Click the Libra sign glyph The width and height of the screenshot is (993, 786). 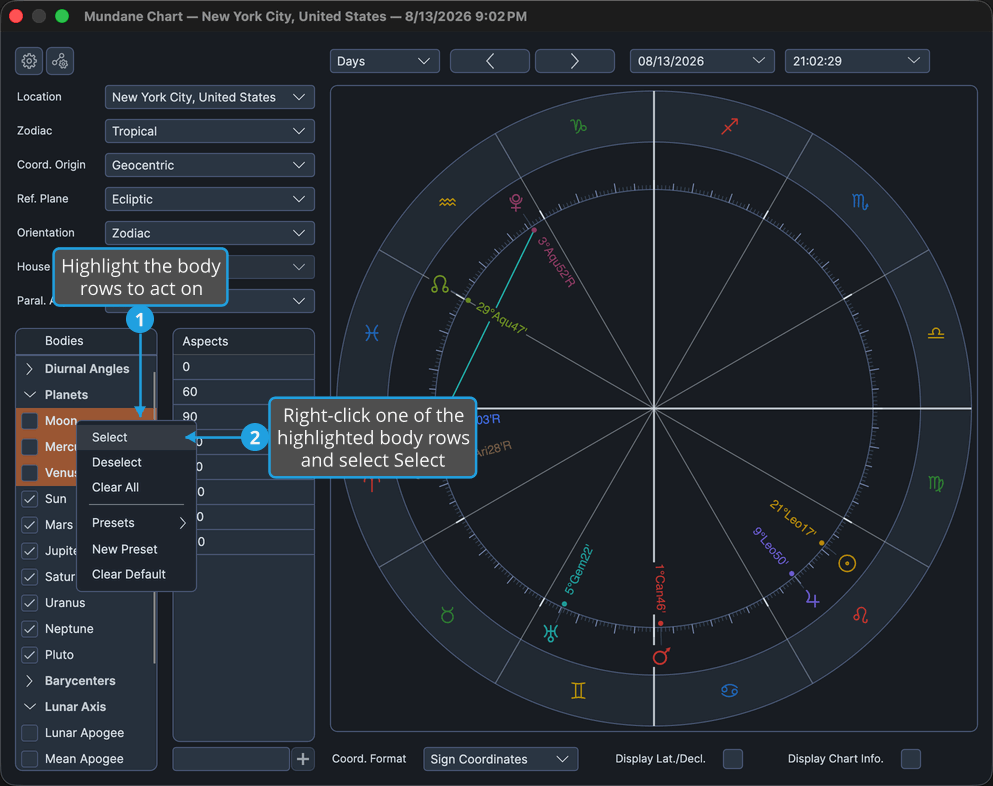(x=935, y=333)
